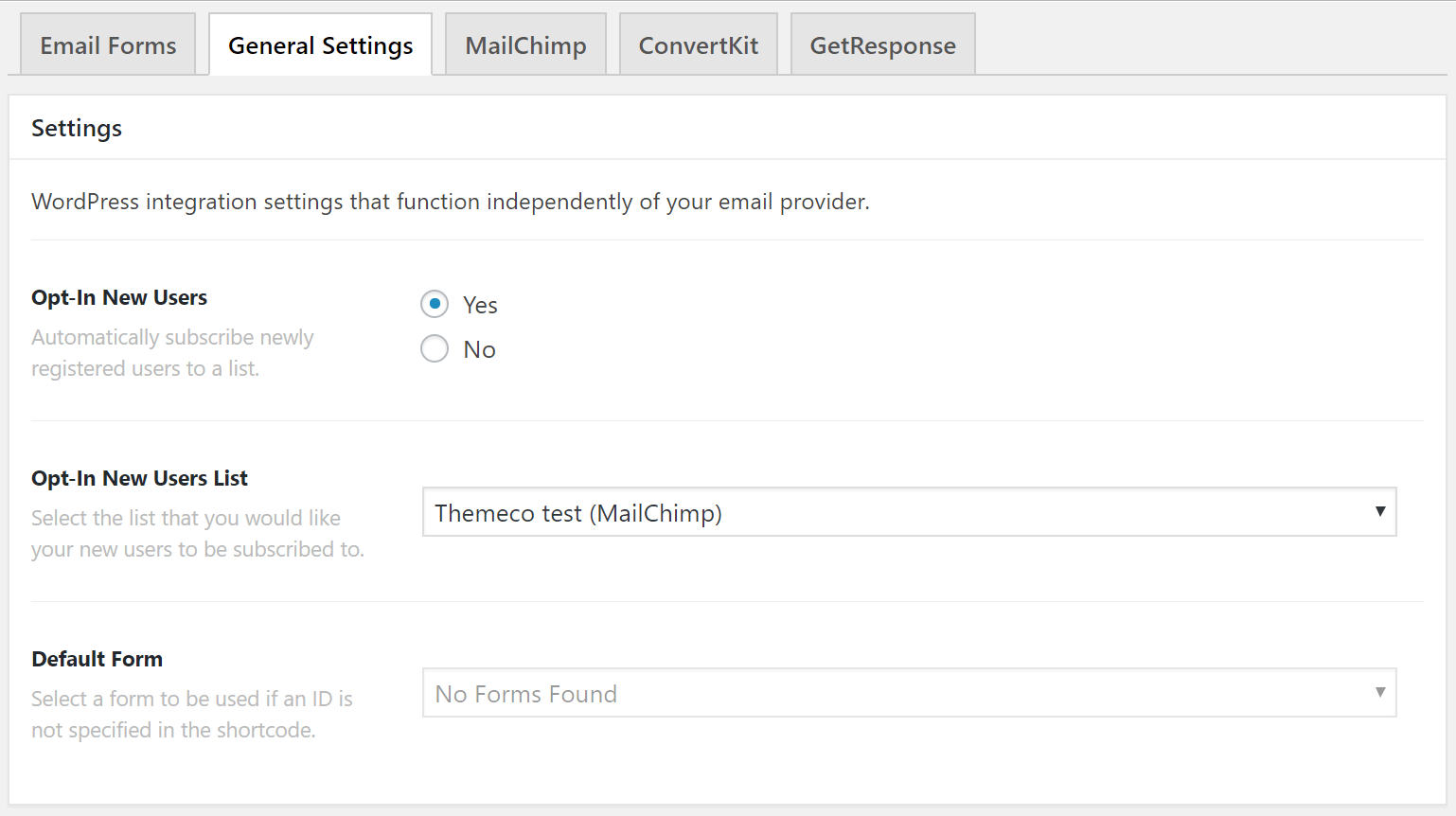Click the arrow on the Themeco test selector
The image size is (1456, 816).
click(x=1379, y=512)
